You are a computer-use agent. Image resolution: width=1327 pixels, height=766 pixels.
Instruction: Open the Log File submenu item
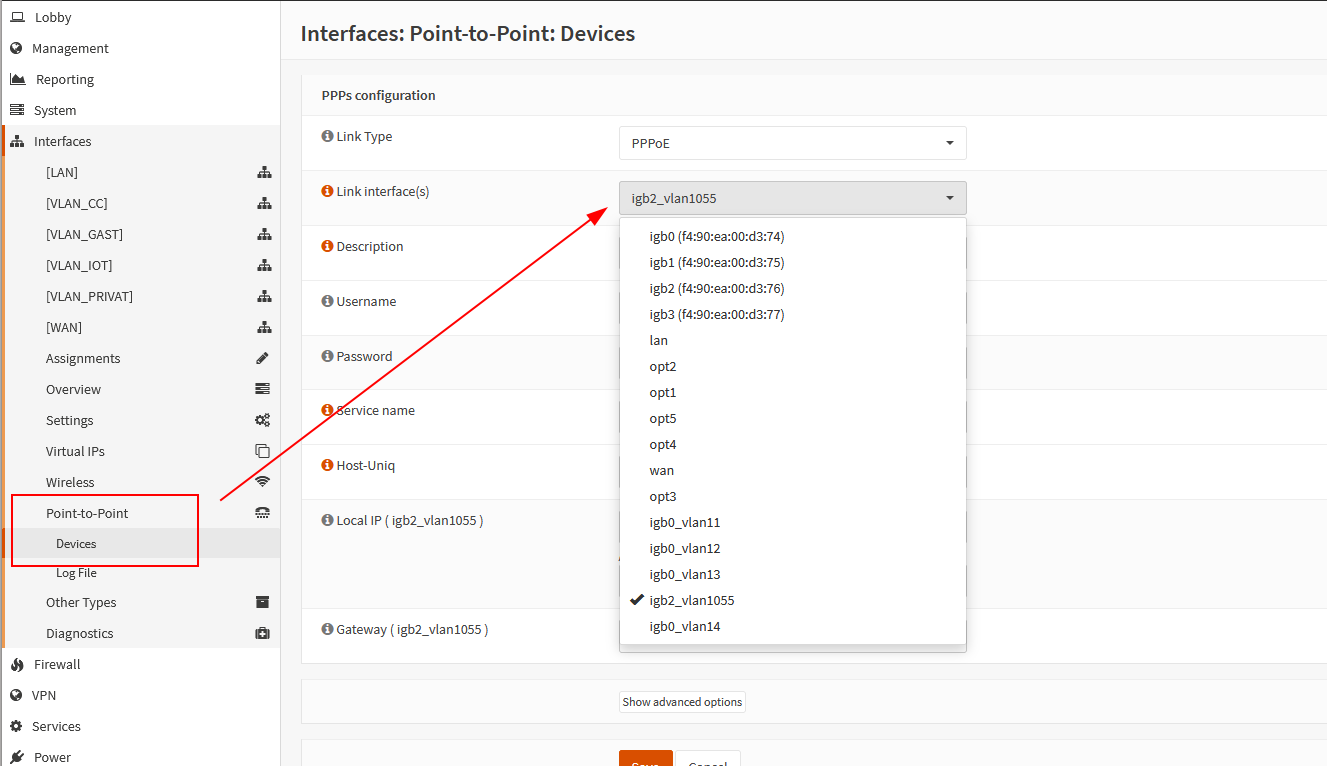point(76,573)
